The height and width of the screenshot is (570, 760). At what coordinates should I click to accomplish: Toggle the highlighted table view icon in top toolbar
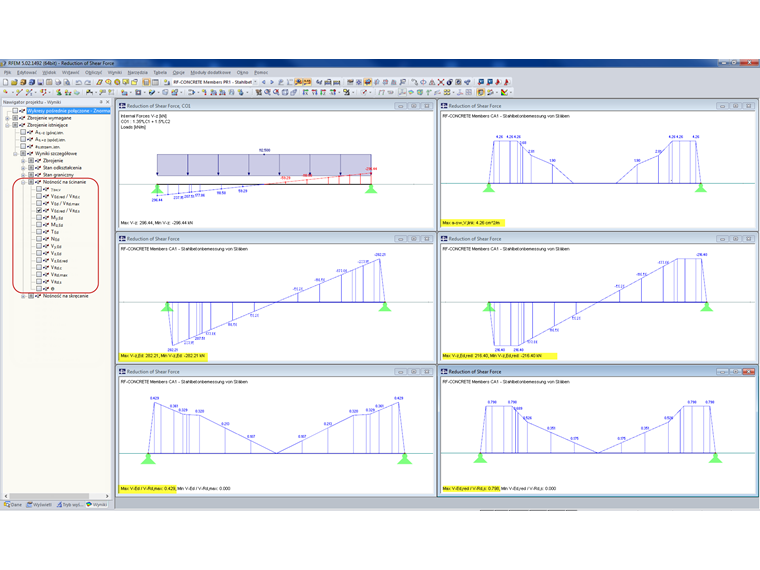coord(146,82)
